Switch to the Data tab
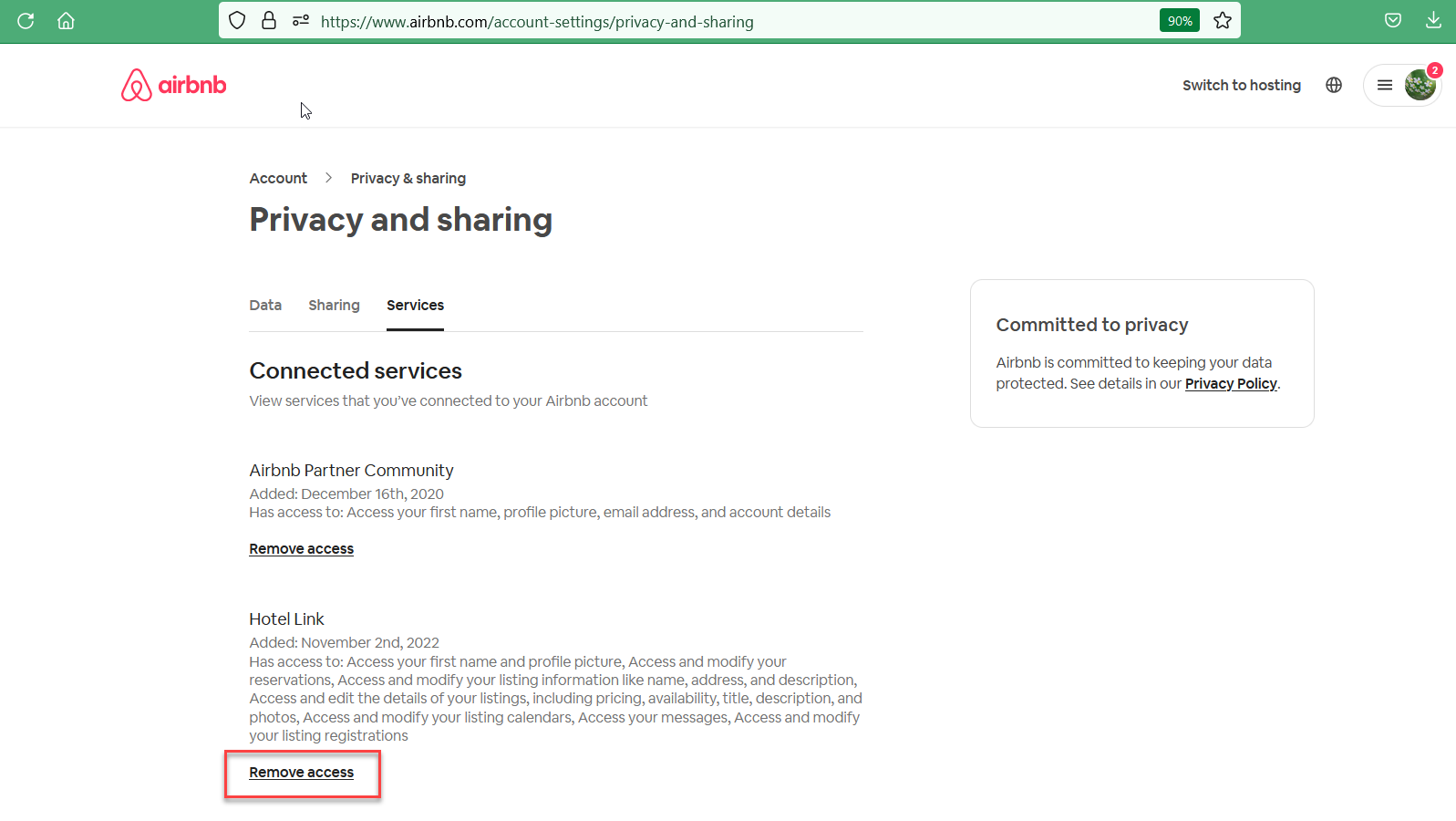 pyautogui.click(x=265, y=305)
